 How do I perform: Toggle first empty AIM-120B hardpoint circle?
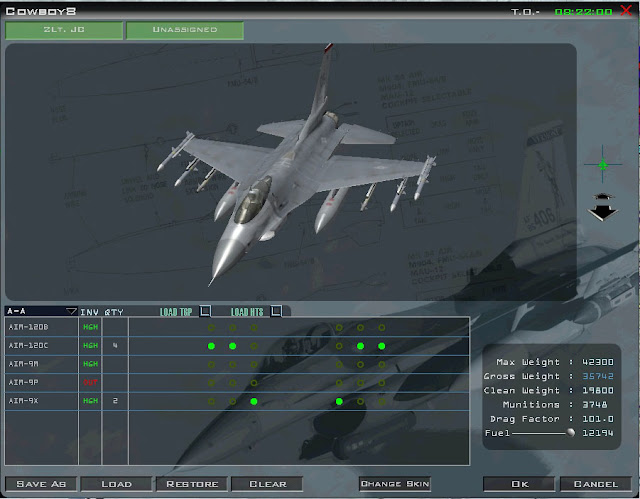(211, 328)
